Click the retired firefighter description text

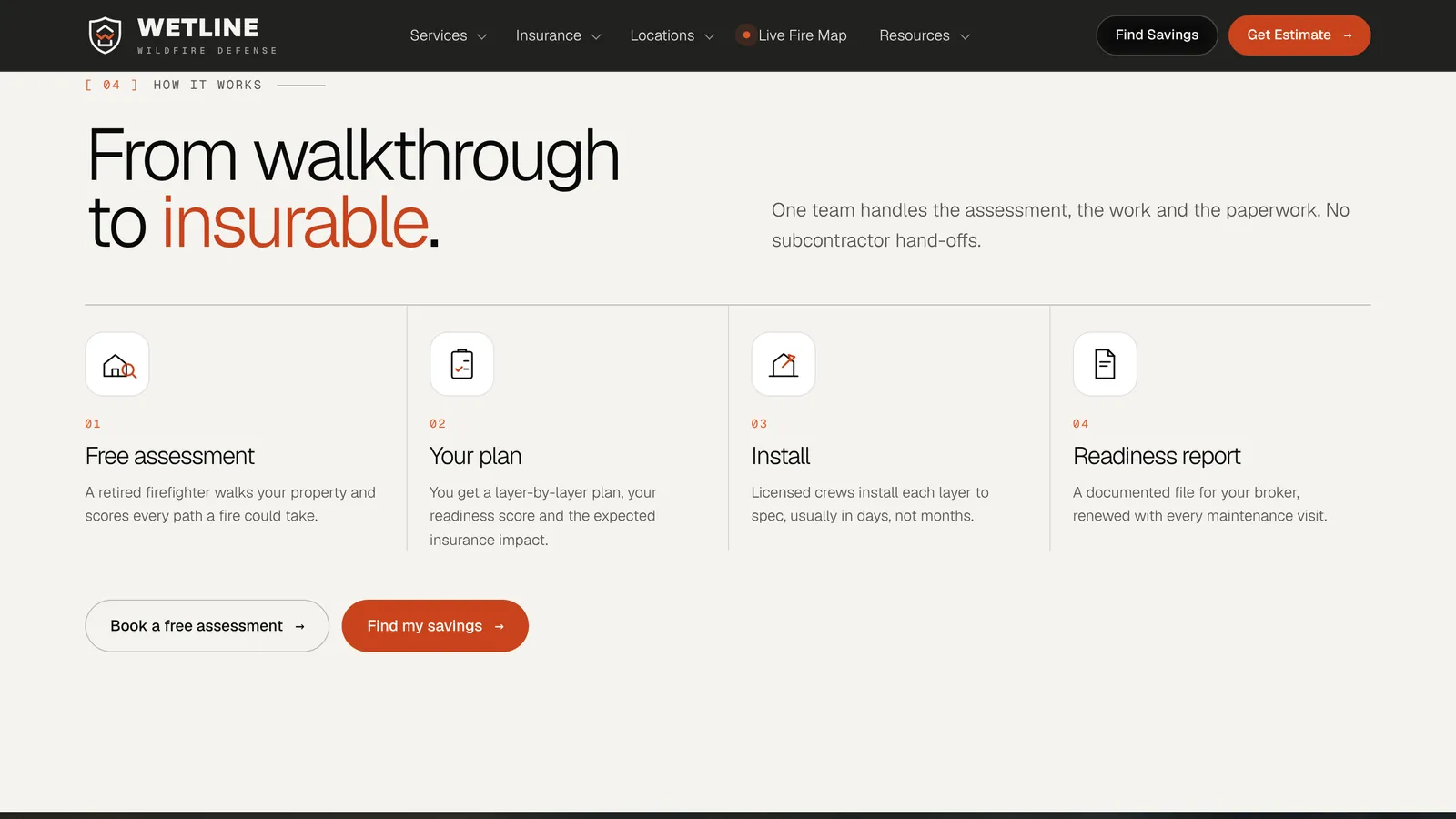point(230,504)
